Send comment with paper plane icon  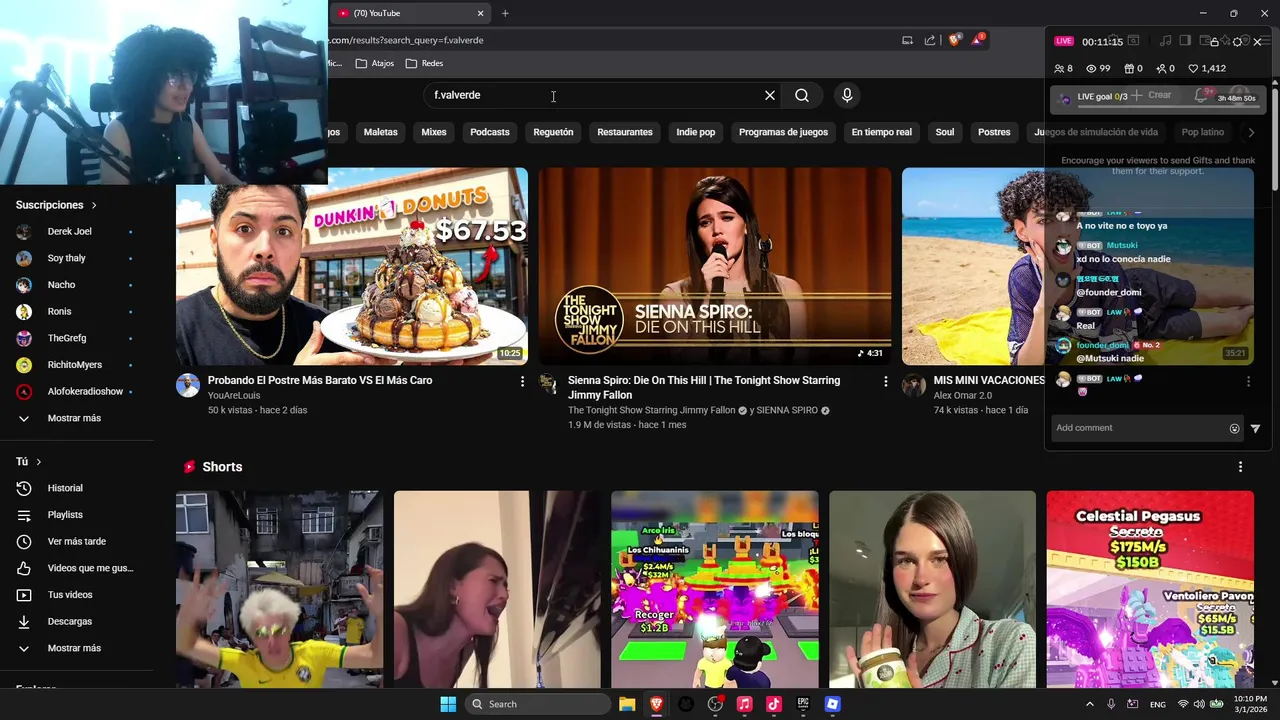tap(1256, 428)
